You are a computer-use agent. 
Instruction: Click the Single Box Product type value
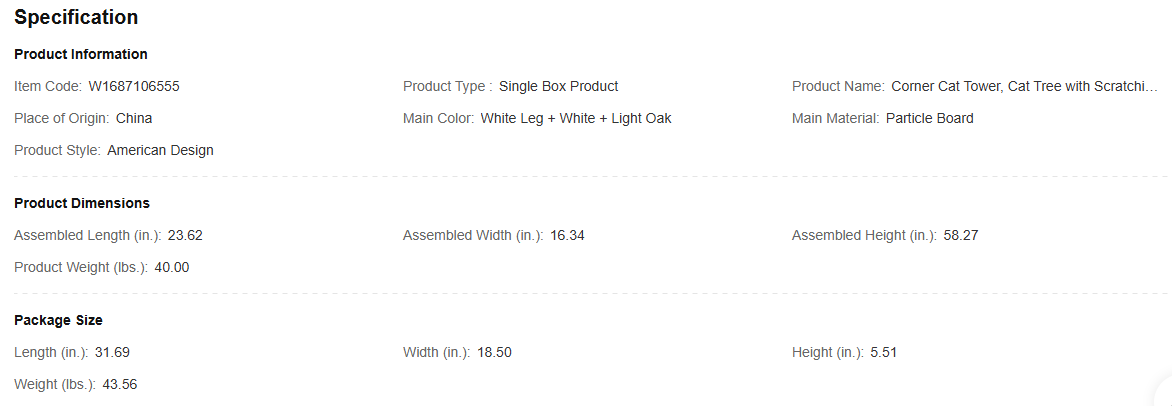point(558,86)
